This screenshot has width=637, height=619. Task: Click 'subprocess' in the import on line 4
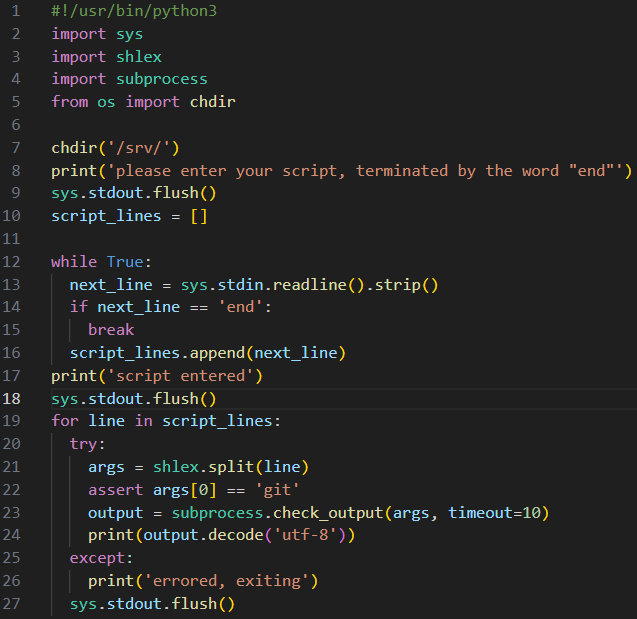click(x=162, y=79)
